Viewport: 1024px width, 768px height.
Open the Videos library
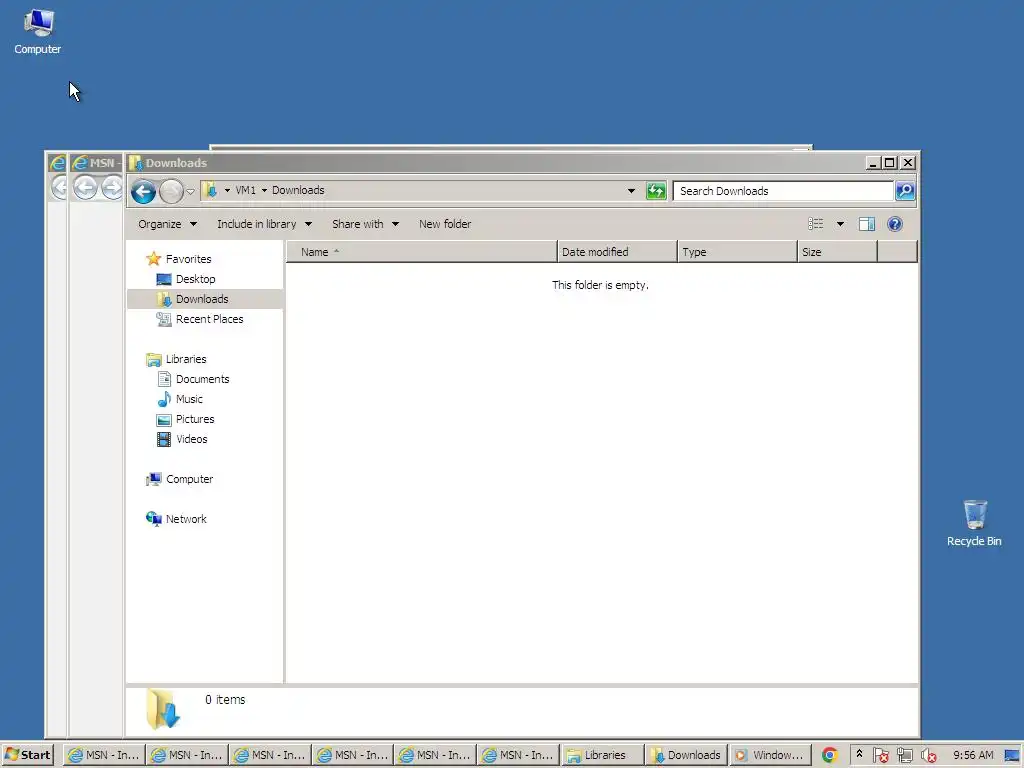click(191, 439)
